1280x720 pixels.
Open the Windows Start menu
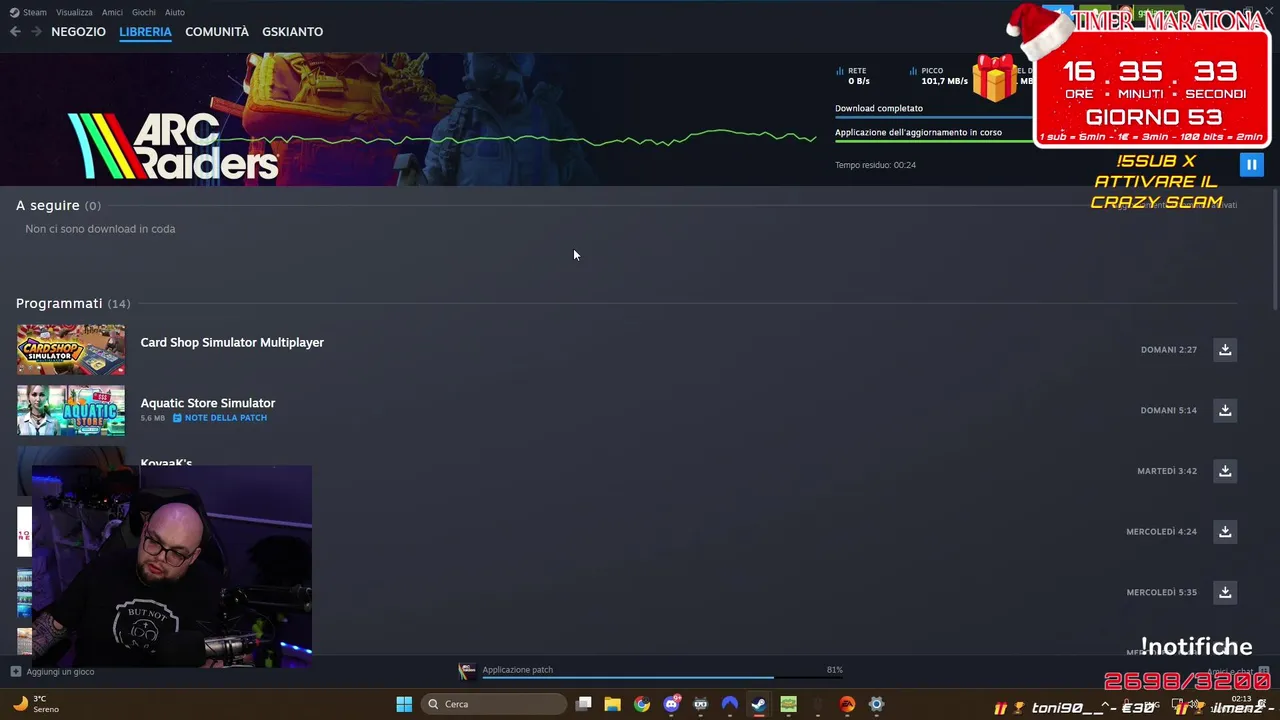point(404,704)
